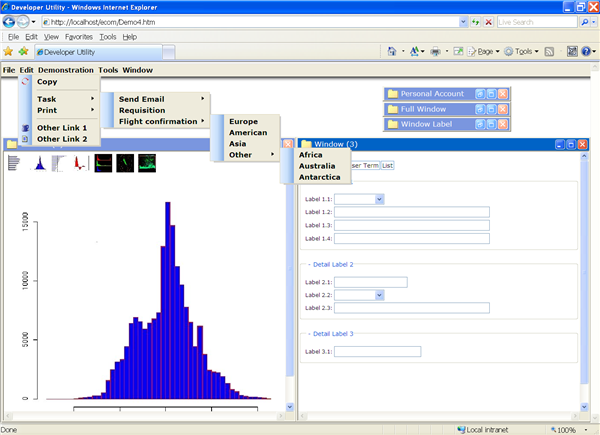The height and width of the screenshot is (435, 600).
Task: Click the Window (3) folder icon
Action: click(x=306, y=144)
